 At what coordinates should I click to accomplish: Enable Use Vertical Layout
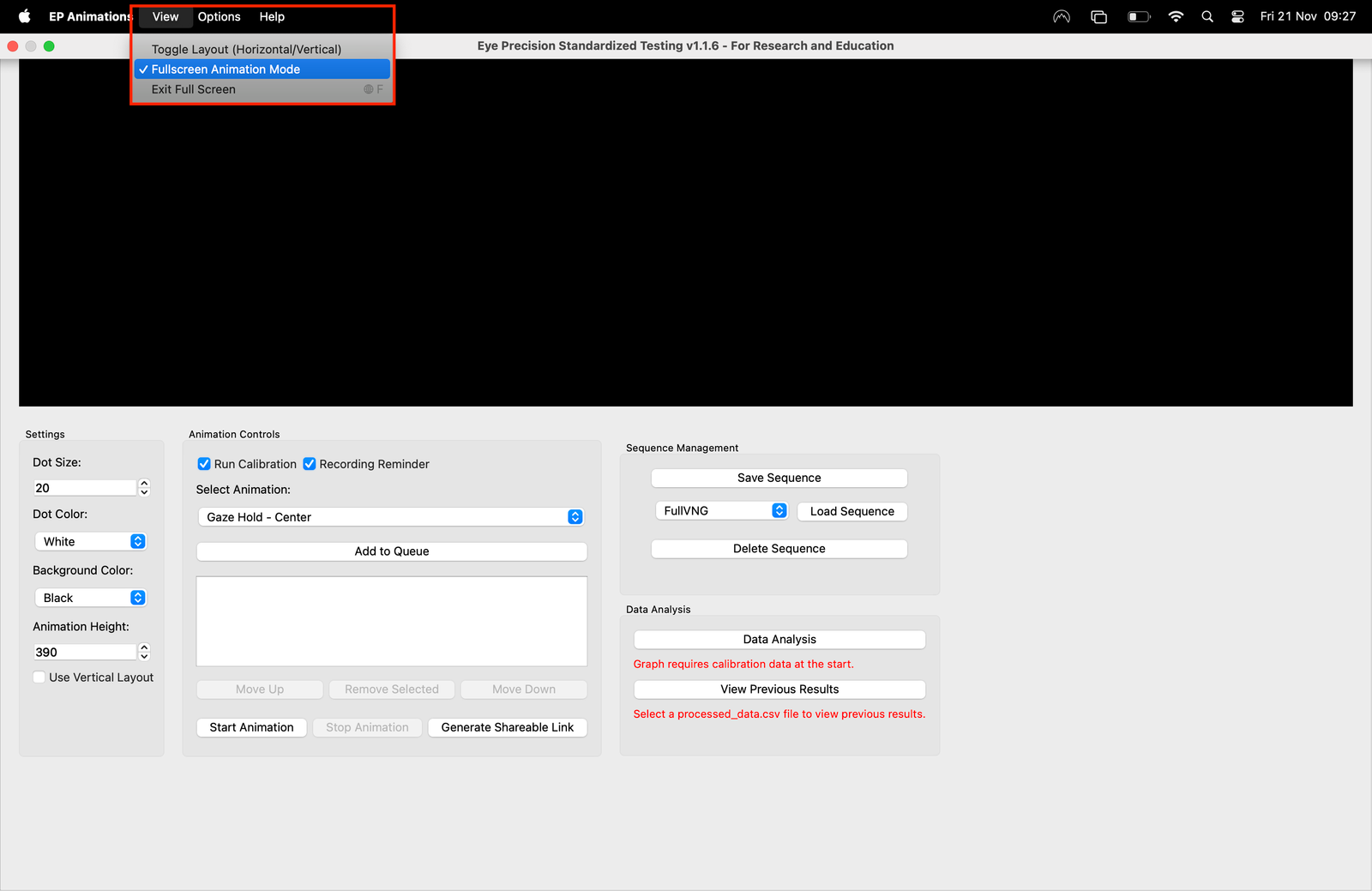(x=39, y=677)
